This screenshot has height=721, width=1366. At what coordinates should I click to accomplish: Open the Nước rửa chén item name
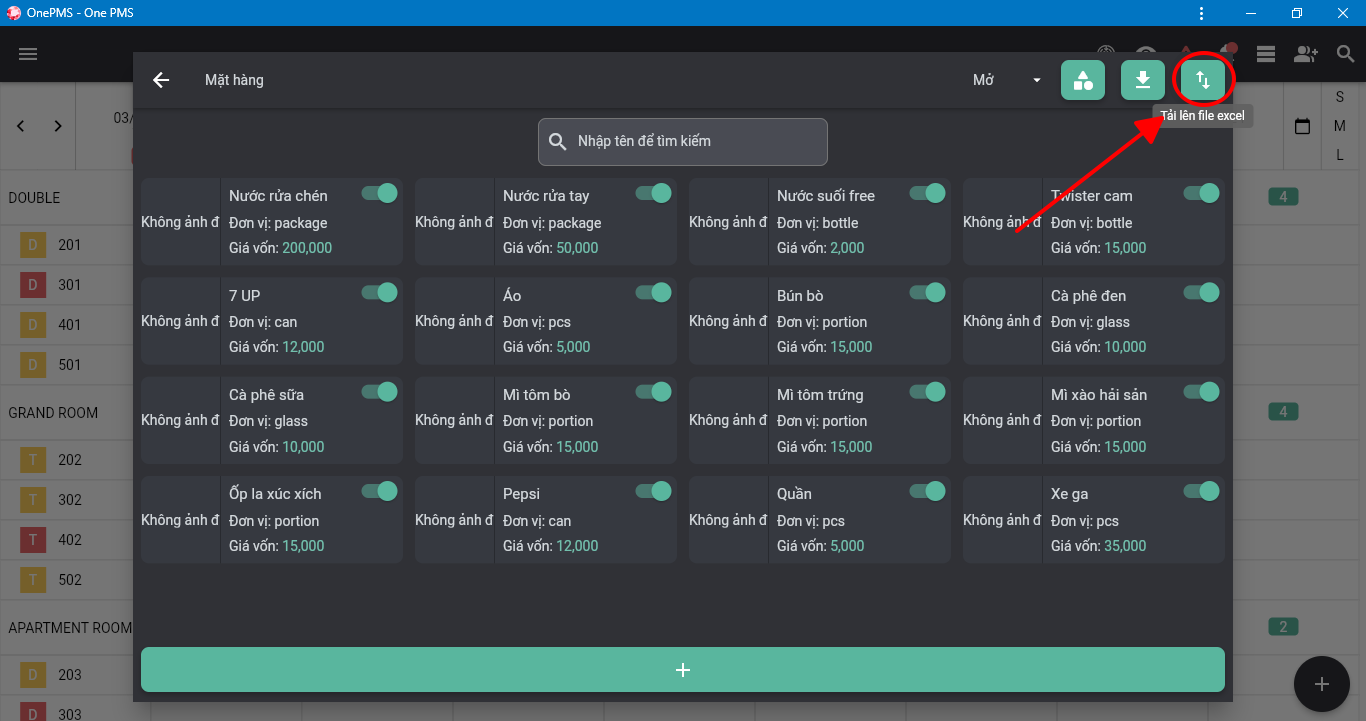(278, 196)
